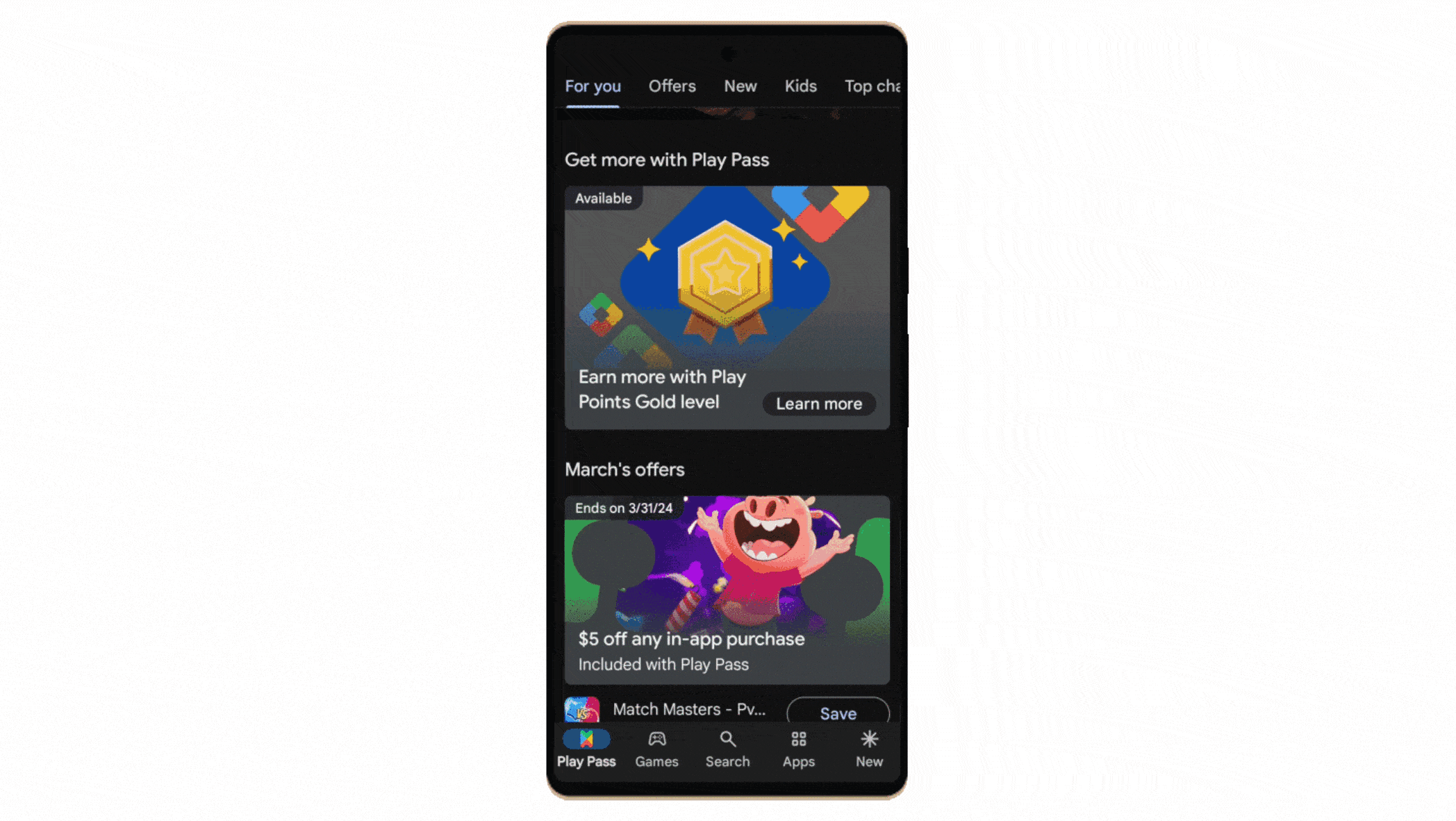
Task: Tap the Match Masters app icon
Action: pos(582,710)
